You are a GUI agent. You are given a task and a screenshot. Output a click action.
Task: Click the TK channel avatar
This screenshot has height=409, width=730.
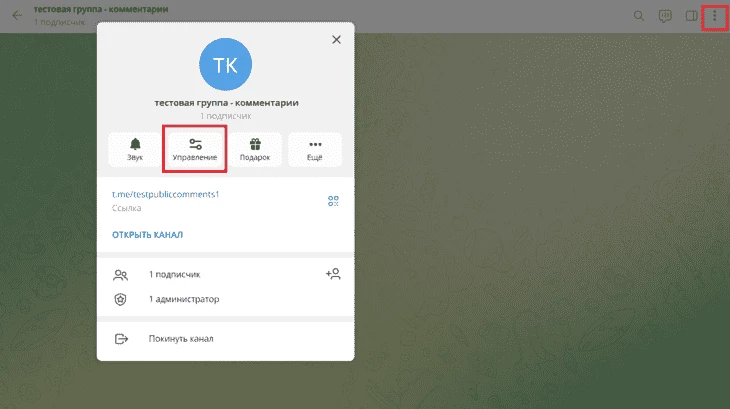tap(226, 66)
